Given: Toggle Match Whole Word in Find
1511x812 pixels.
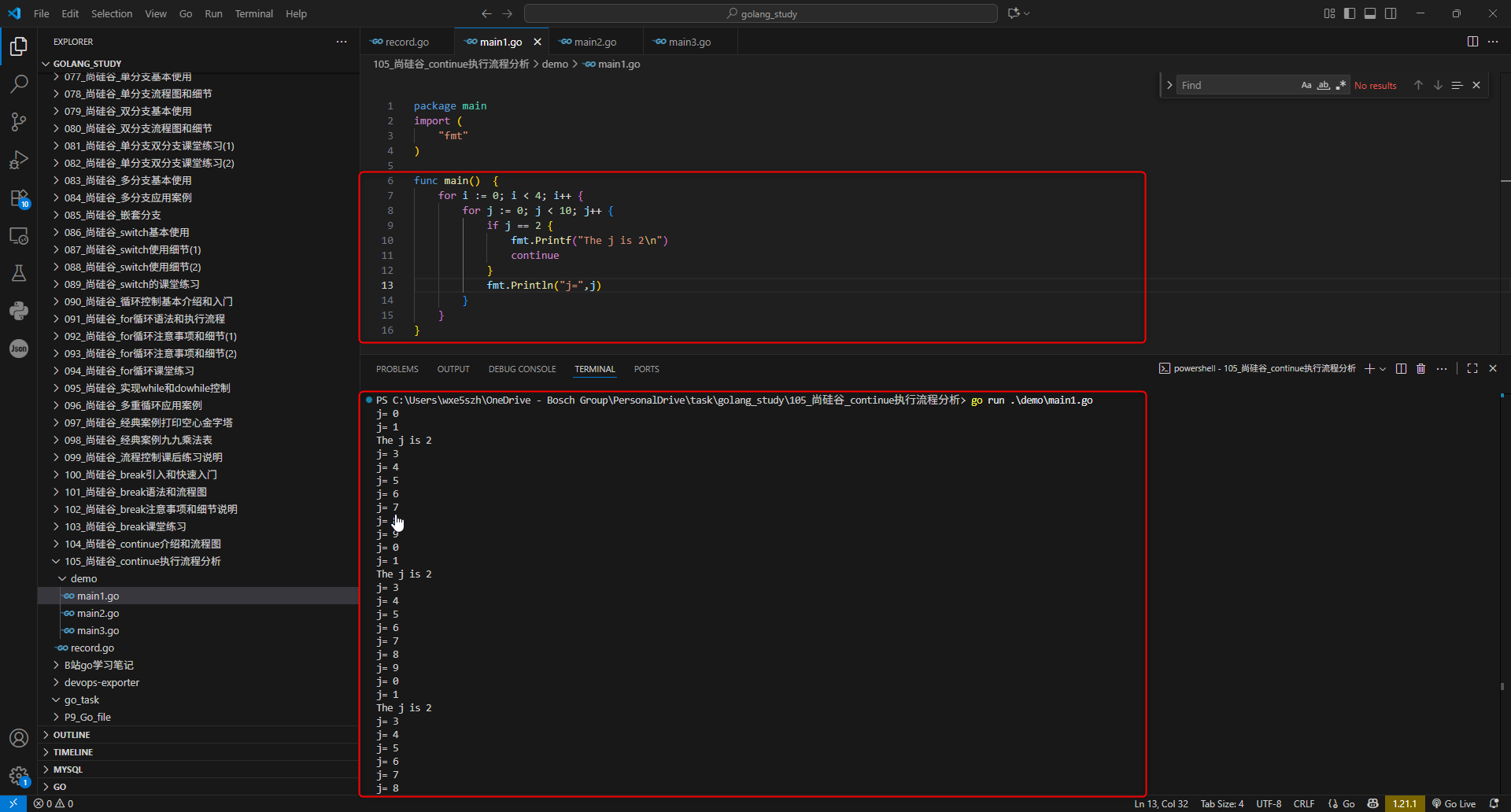Looking at the screenshot, I should tap(1324, 85).
